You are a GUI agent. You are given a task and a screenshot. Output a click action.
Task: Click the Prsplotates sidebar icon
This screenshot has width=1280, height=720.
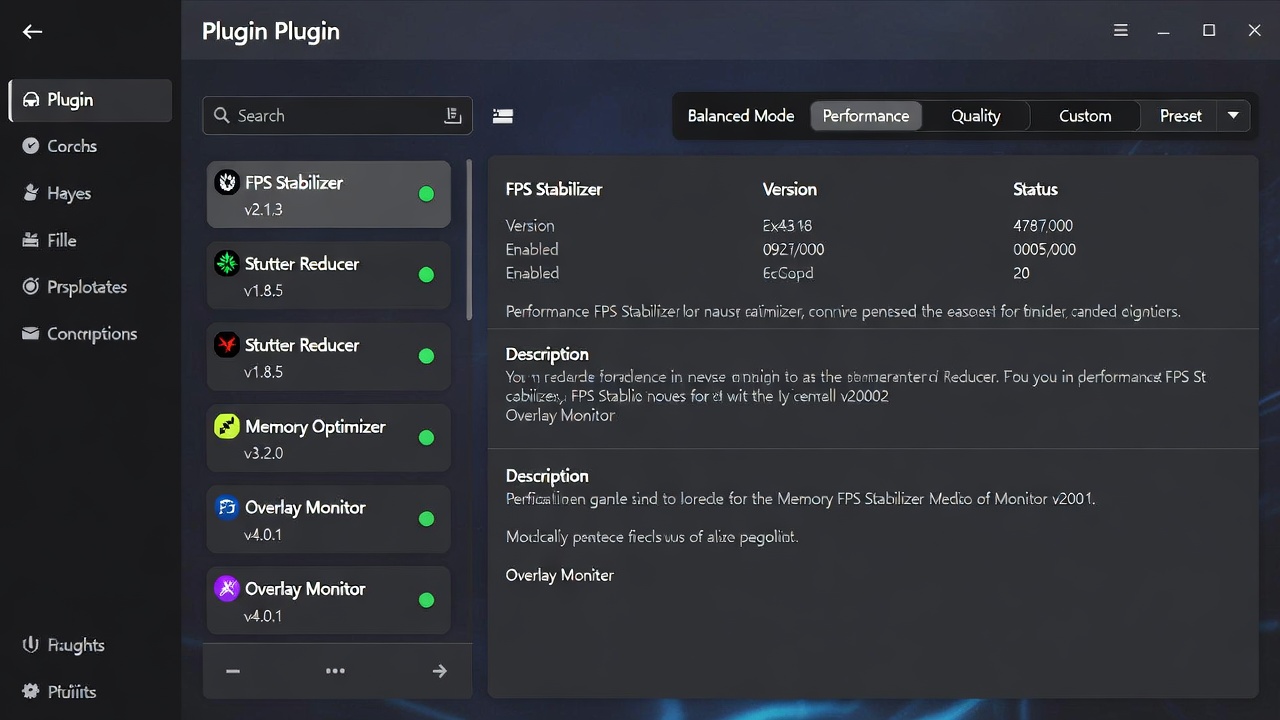pyautogui.click(x=30, y=287)
